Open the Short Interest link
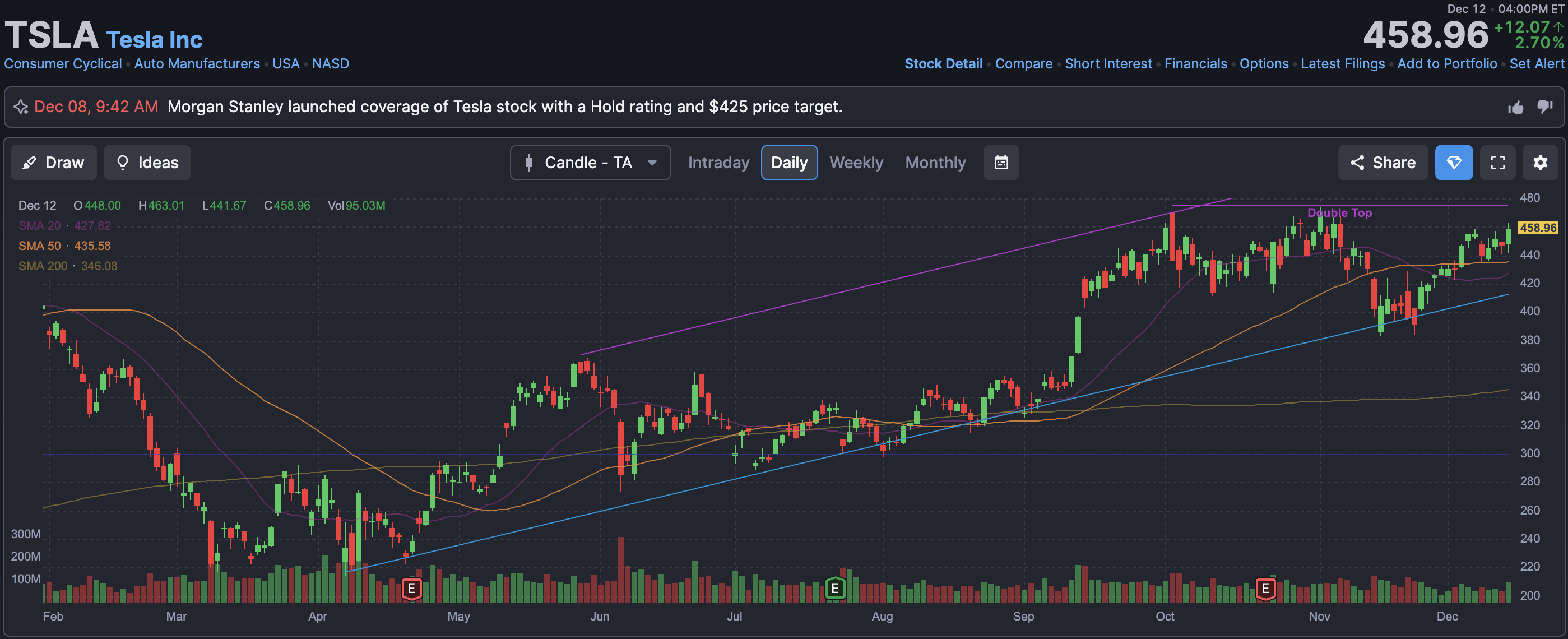This screenshot has height=639, width=1568. [1108, 64]
